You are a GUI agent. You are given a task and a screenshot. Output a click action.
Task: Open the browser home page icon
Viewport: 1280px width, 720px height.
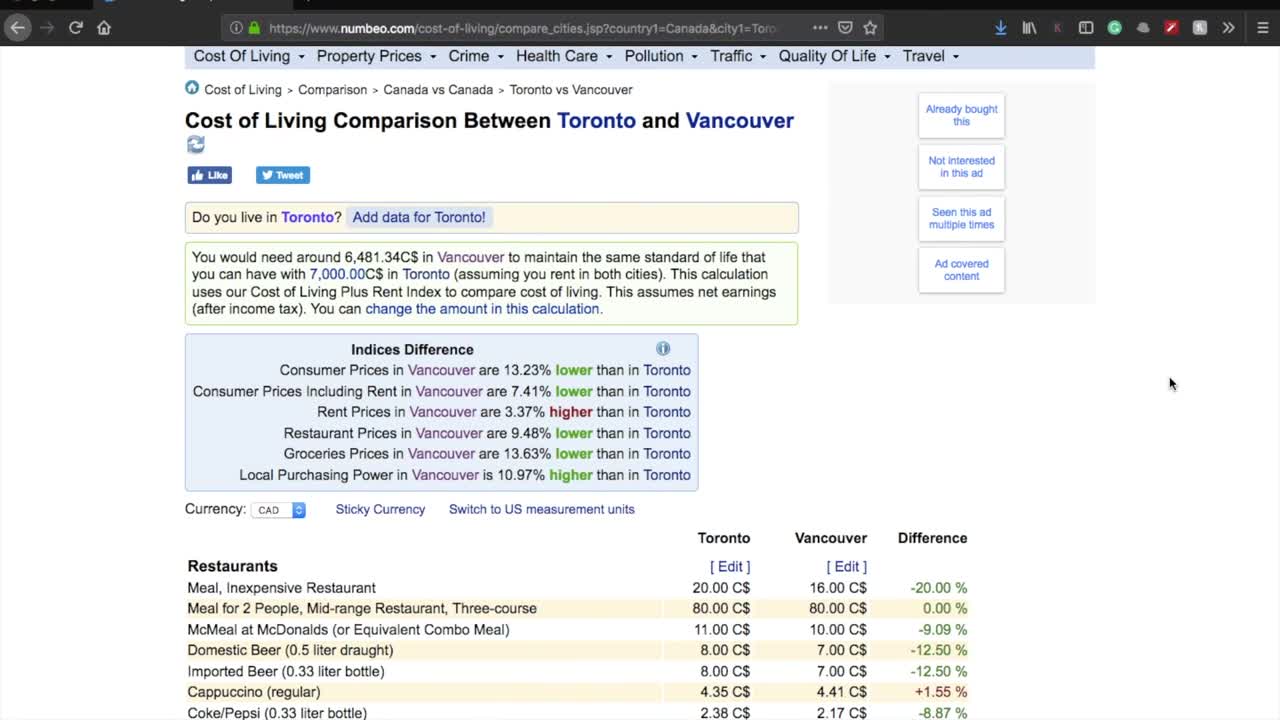pos(104,28)
